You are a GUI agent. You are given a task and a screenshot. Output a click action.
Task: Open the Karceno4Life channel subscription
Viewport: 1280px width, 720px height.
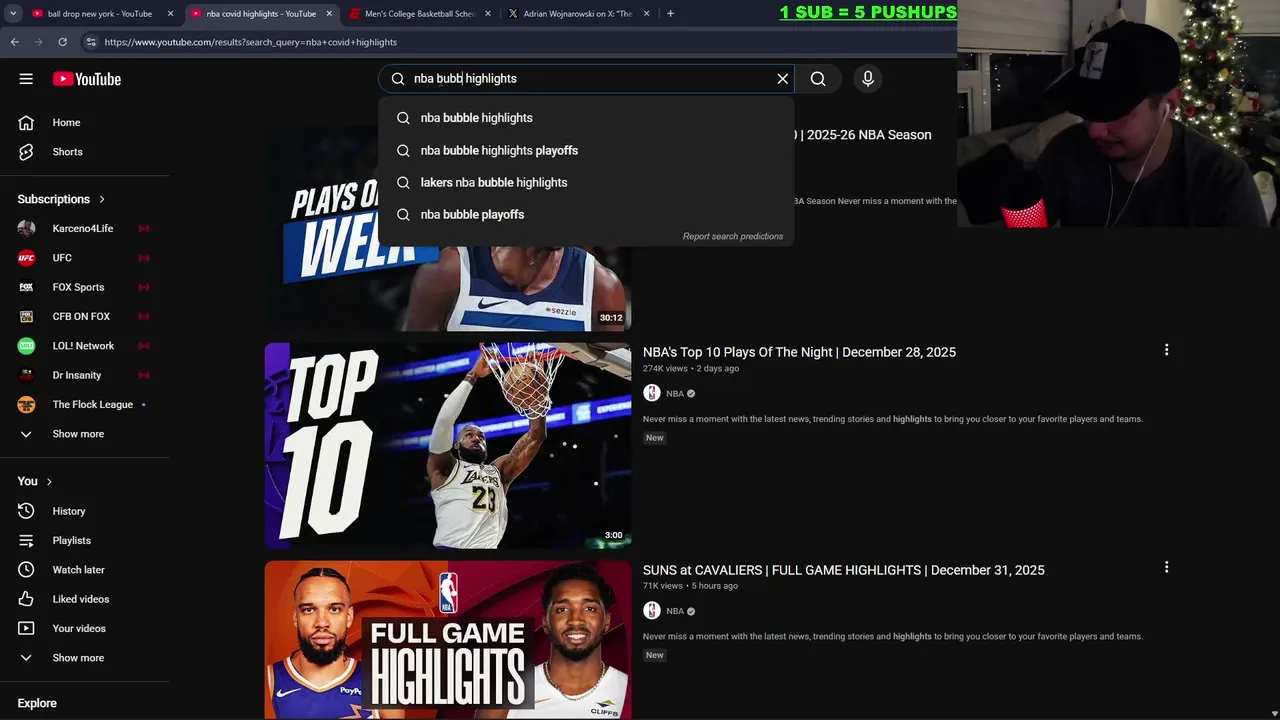[85, 228]
